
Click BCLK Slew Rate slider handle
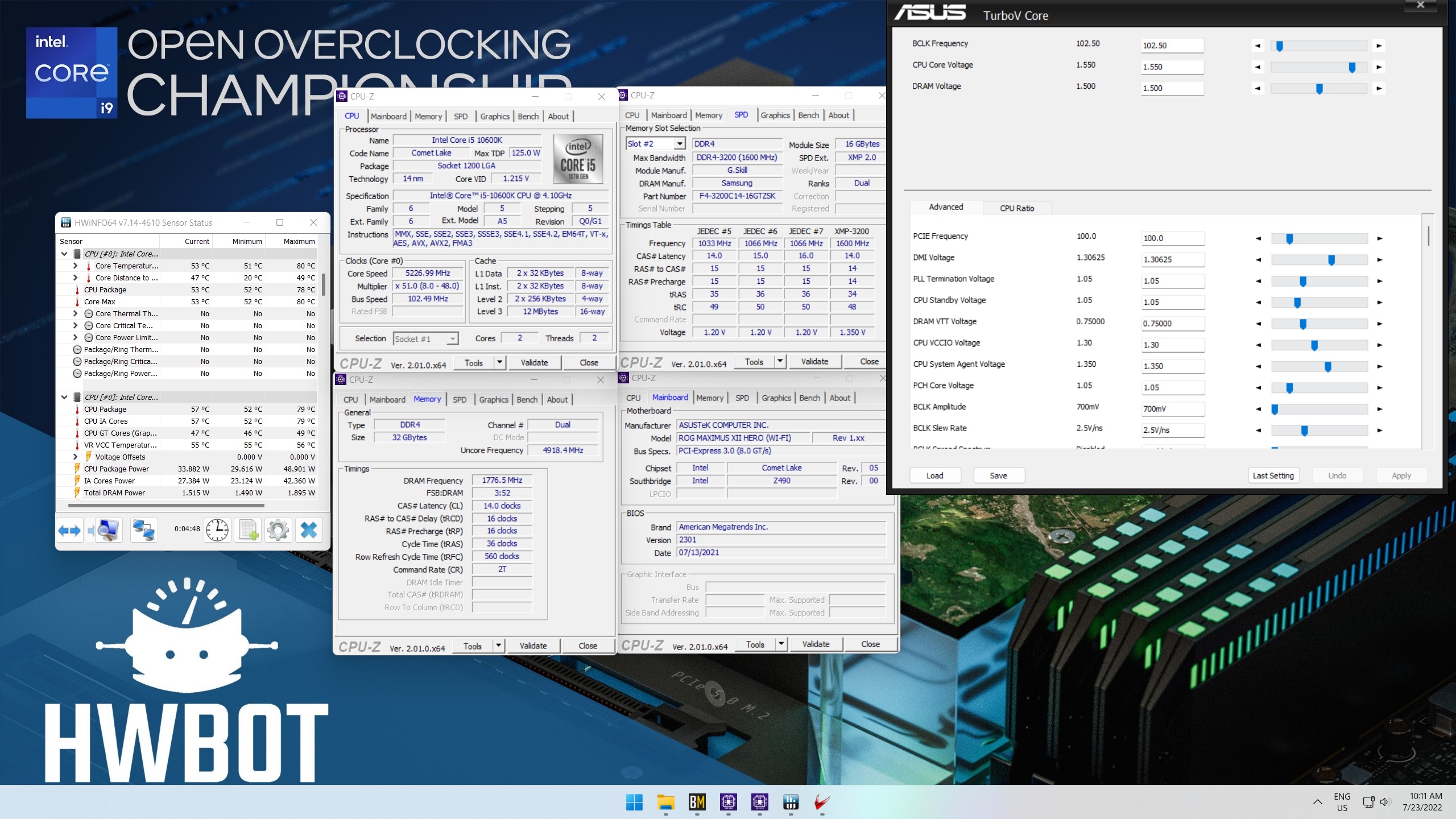pyautogui.click(x=1304, y=431)
